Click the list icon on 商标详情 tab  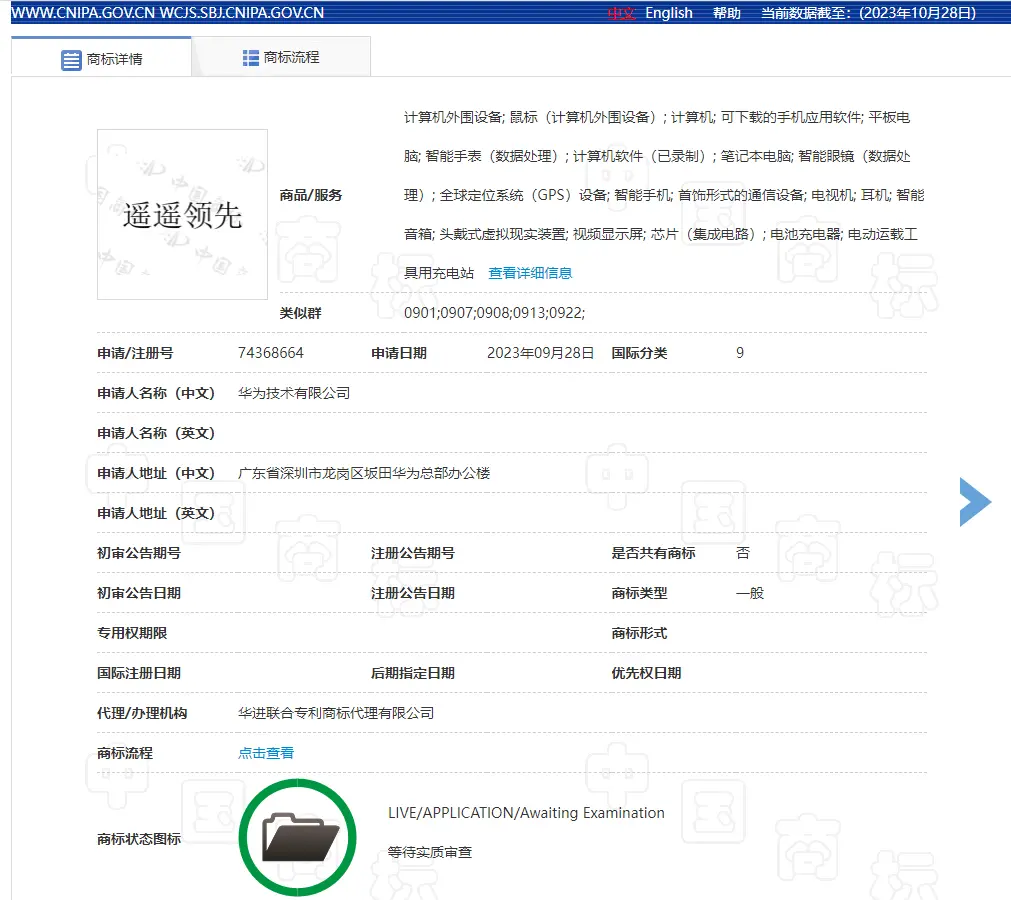click(x=71, y=59)
